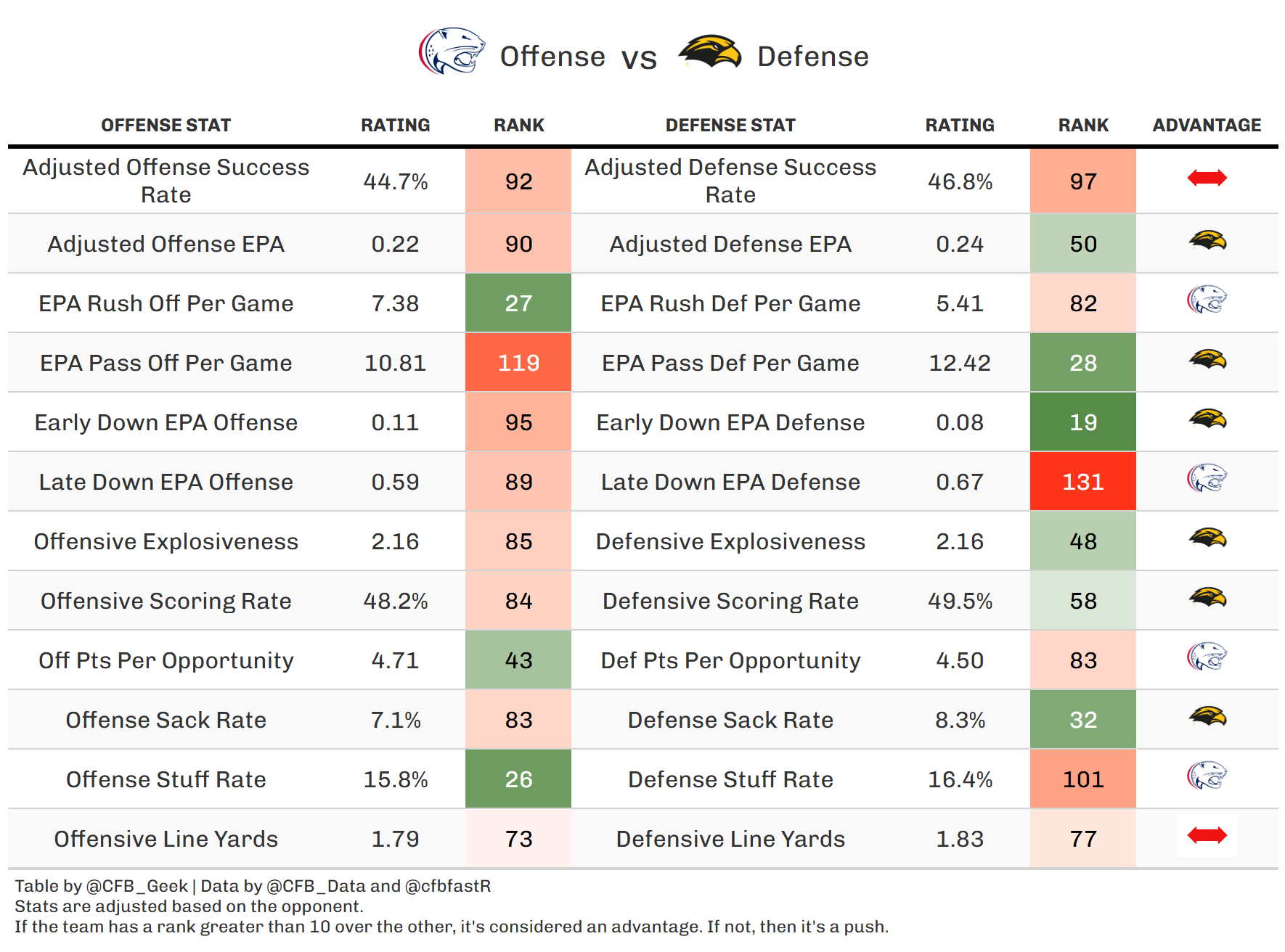Click the dark green rank 19 cell
The height and width of the screenshot is (952, 1285).
[x=1082, y=422]
